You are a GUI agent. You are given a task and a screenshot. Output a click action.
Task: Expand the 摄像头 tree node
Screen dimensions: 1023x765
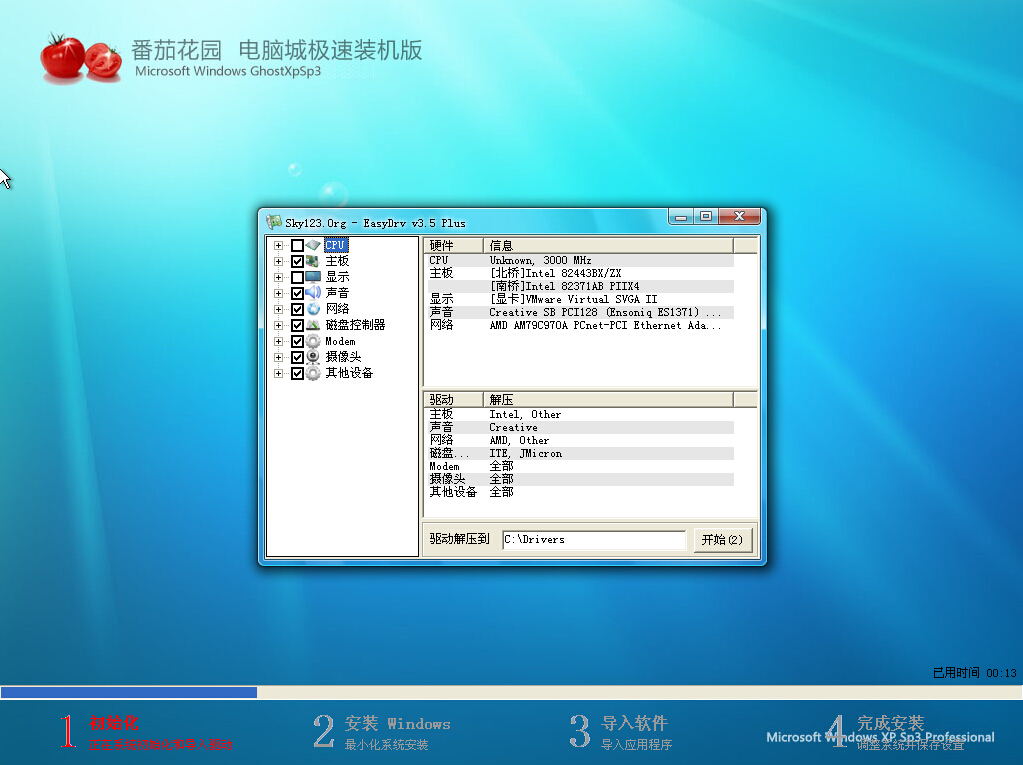(279, 357)
